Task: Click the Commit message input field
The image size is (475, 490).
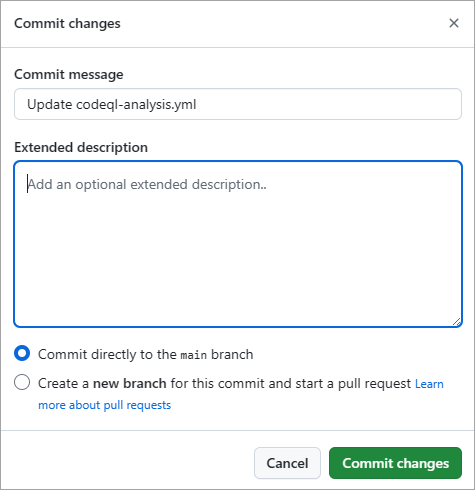Action: pos(238,104)
